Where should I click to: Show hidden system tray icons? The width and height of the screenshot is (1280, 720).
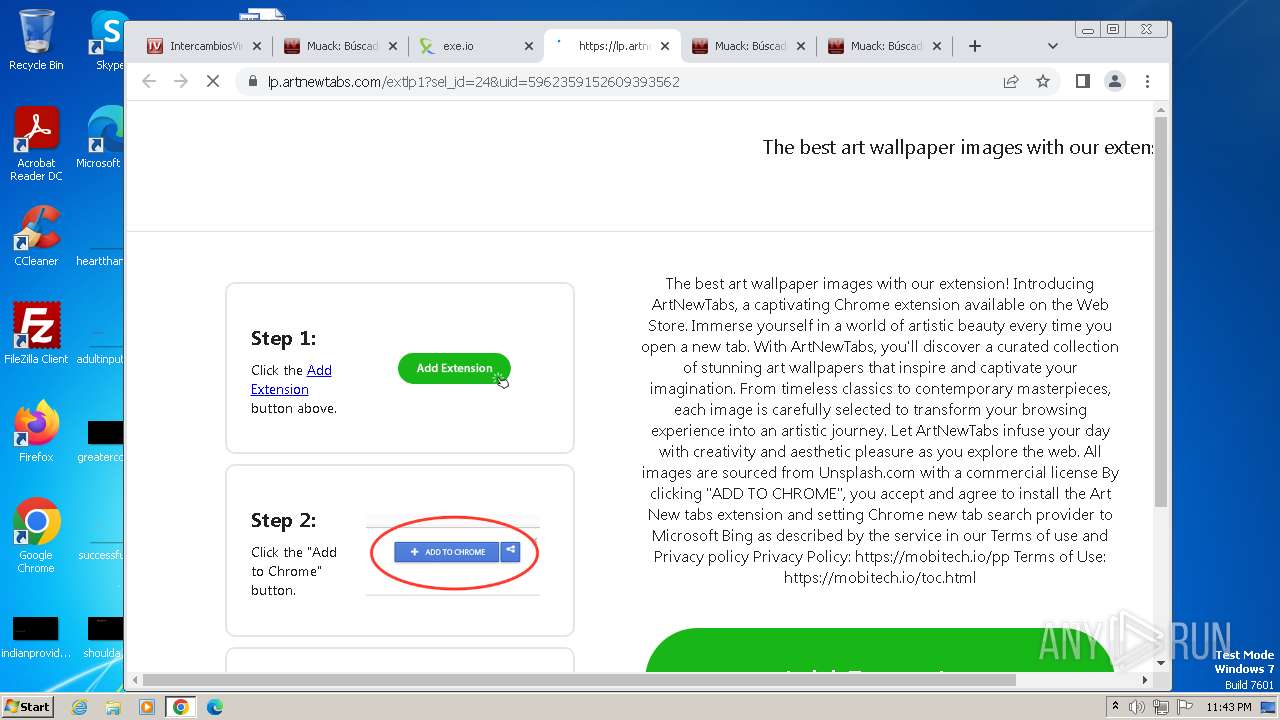point(1115,707)
